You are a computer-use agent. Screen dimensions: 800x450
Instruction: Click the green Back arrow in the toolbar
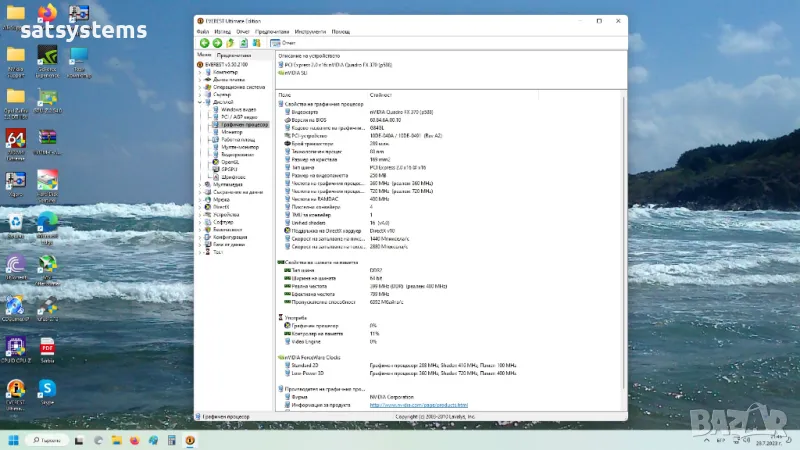pyautogui.click(x=204, y=43)
